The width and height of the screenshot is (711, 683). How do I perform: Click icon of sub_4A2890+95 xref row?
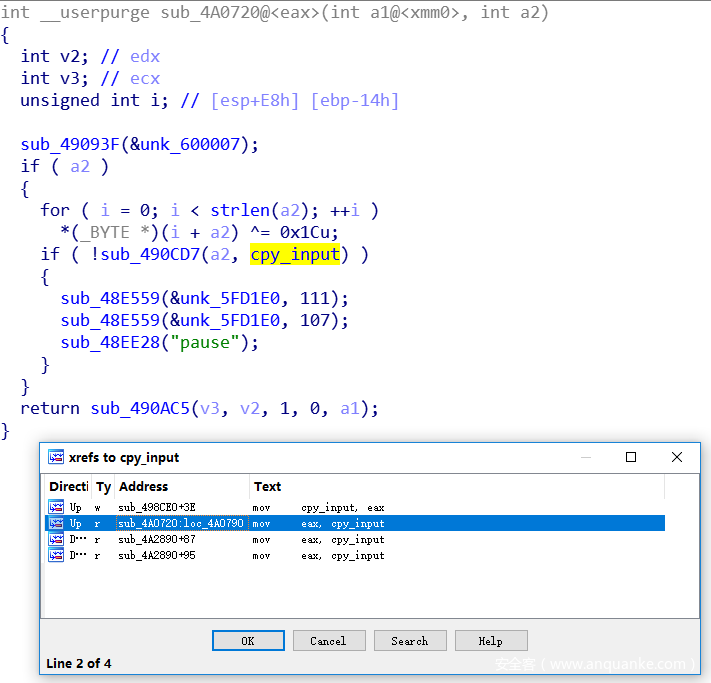pyautogui.click(x=56, y=555)
